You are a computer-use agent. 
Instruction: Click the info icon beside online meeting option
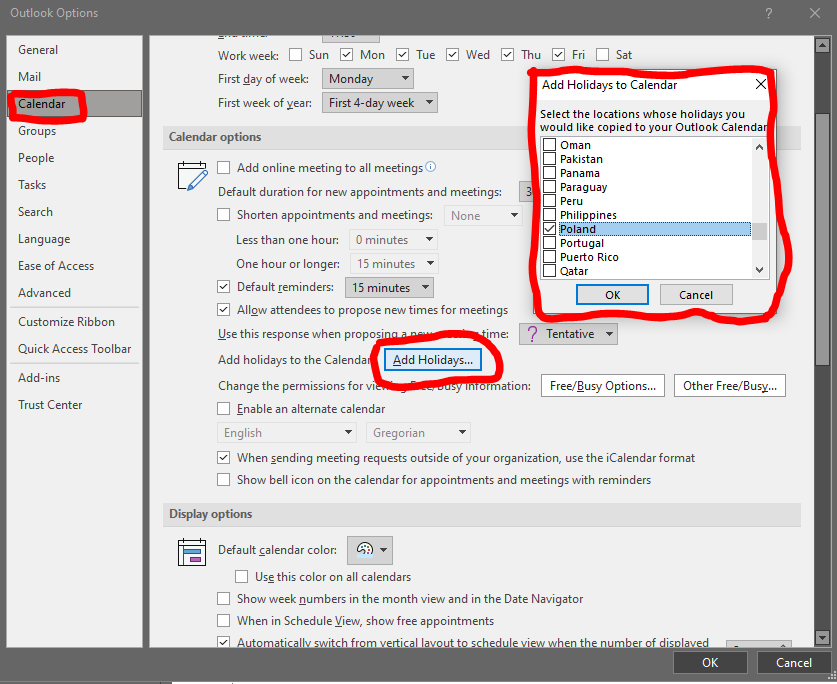pos(431,167)
